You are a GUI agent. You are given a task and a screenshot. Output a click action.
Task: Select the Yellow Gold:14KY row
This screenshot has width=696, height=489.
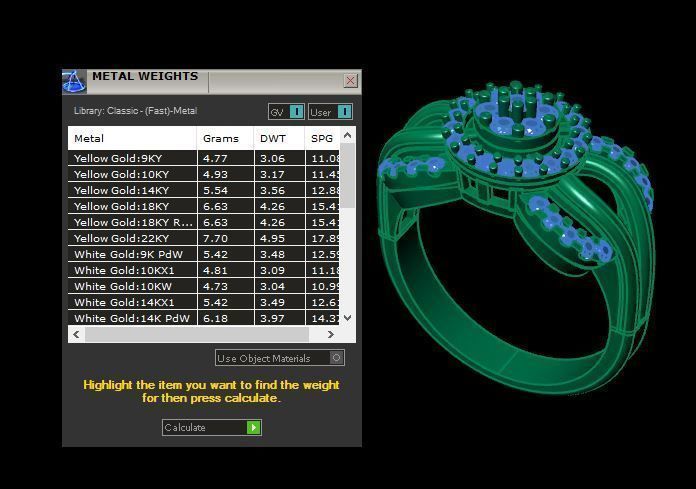coord(204,190)
